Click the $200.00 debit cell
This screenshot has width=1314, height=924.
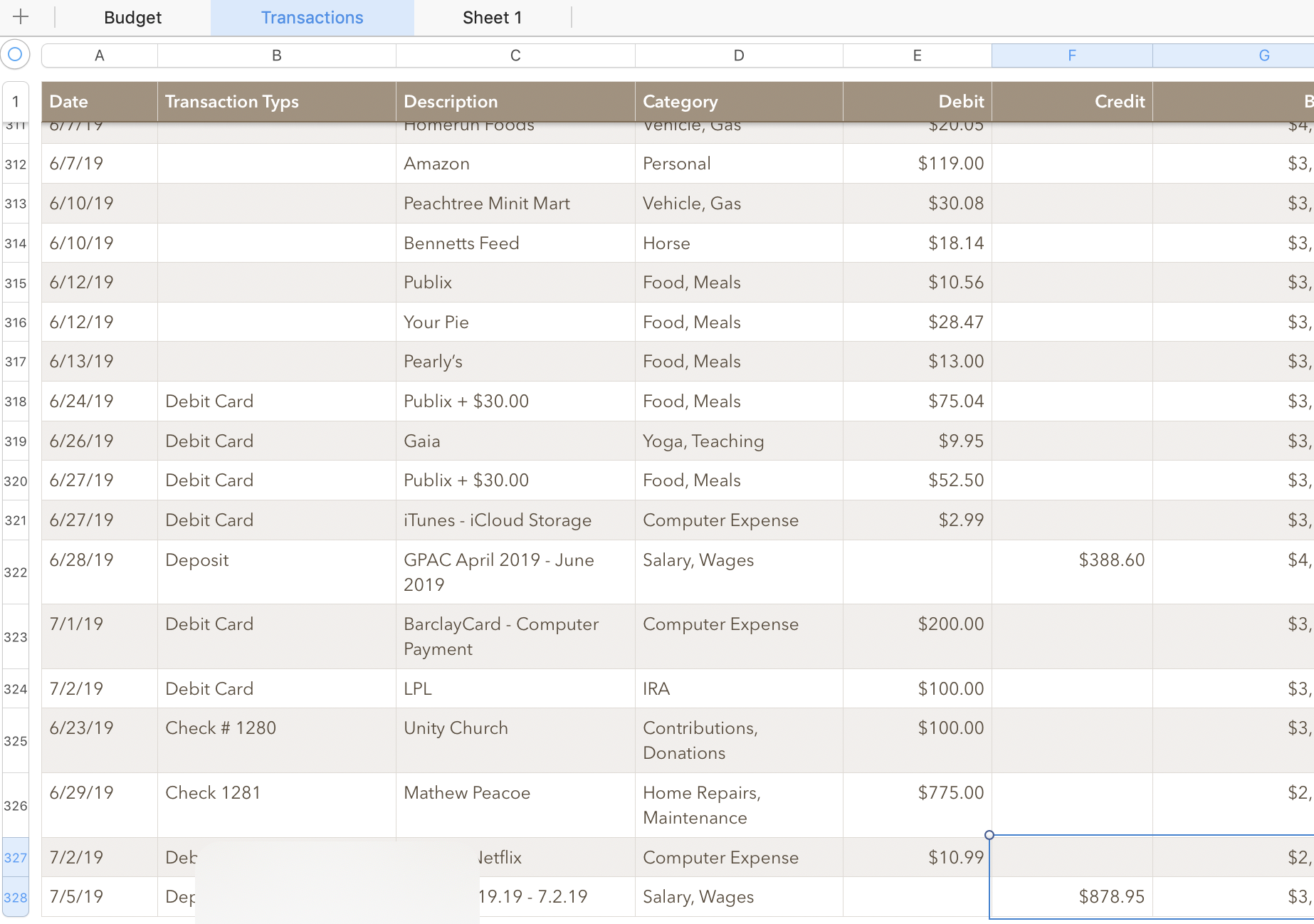[918, 637]
